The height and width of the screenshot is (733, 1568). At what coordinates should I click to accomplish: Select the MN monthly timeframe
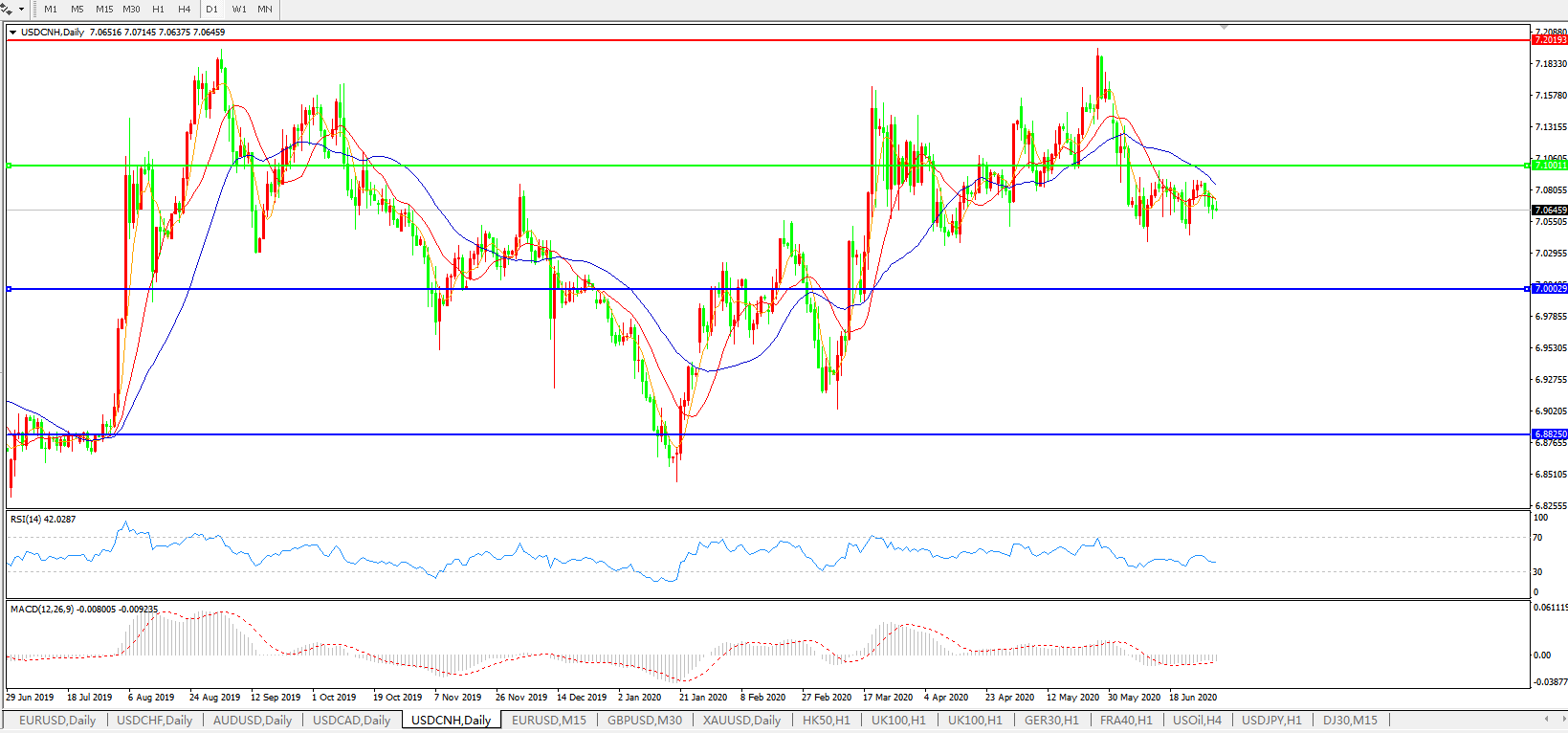click(x=265, y=9)
